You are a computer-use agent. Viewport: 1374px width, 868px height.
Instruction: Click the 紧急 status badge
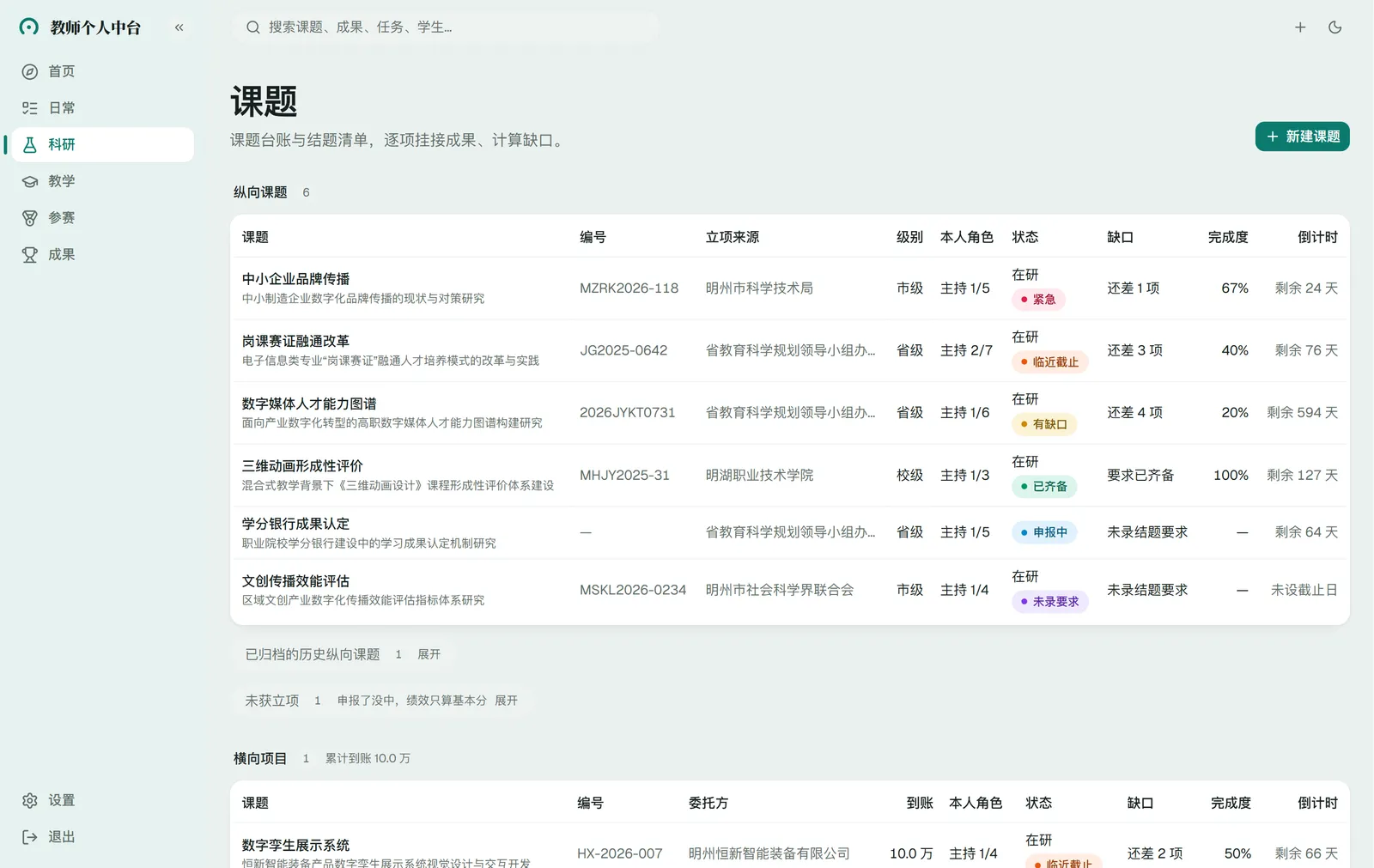coord(1039,300)
